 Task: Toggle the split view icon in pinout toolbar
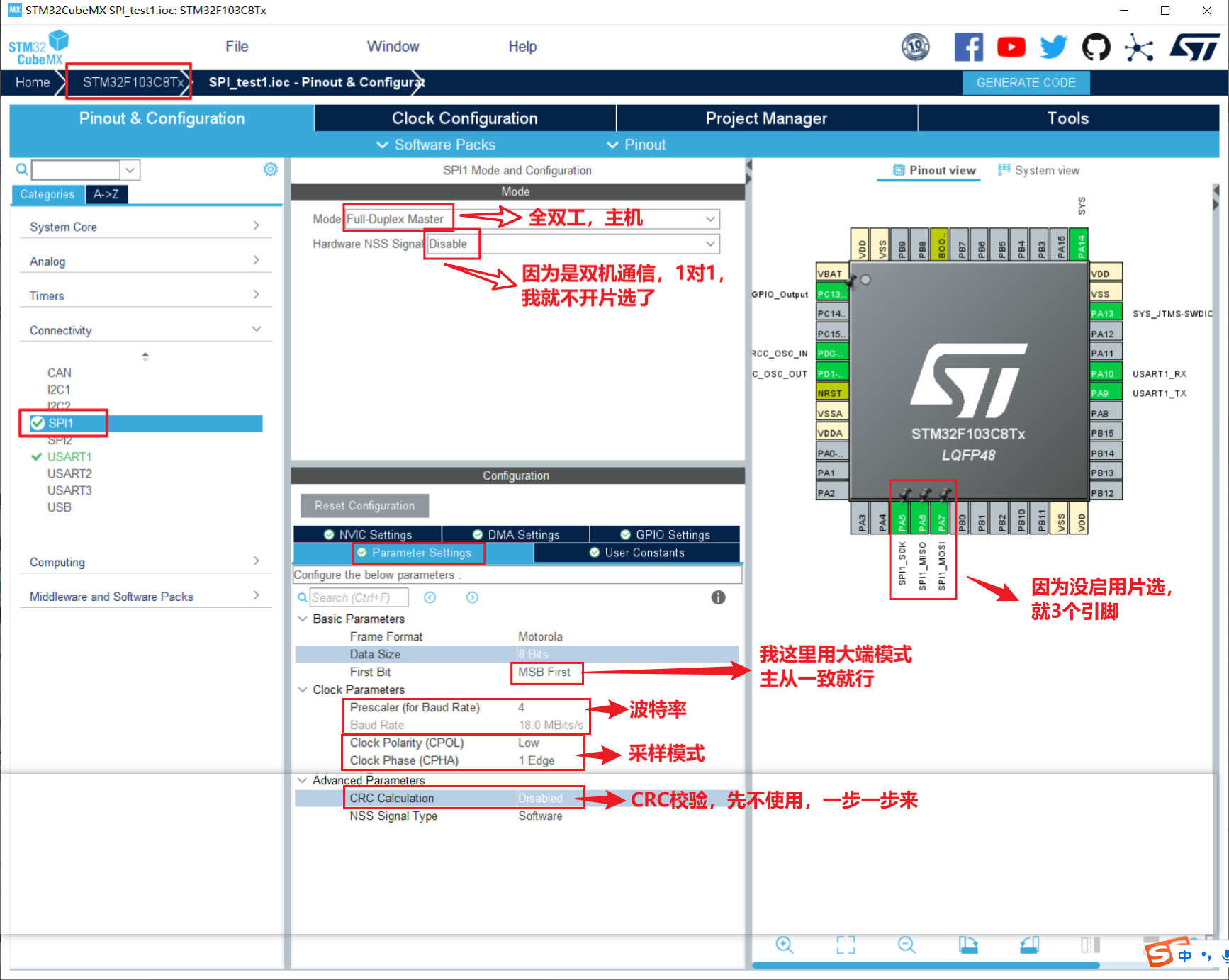click(x=1090, y=945)
